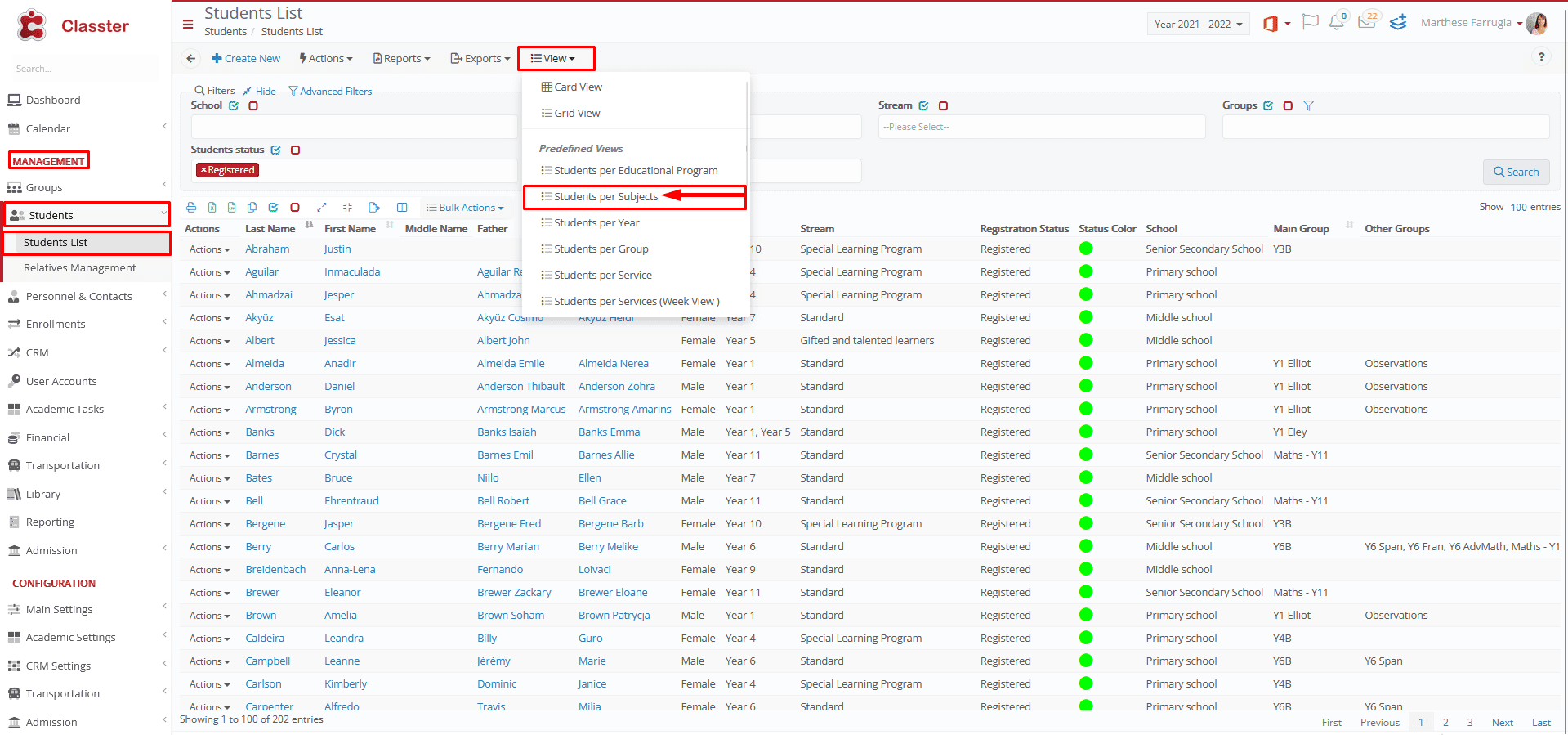The height and width of the screenshot is (735, 1568).
Task: Open Actions dropdown for Abraham row
Action: (x=209, y=249)
